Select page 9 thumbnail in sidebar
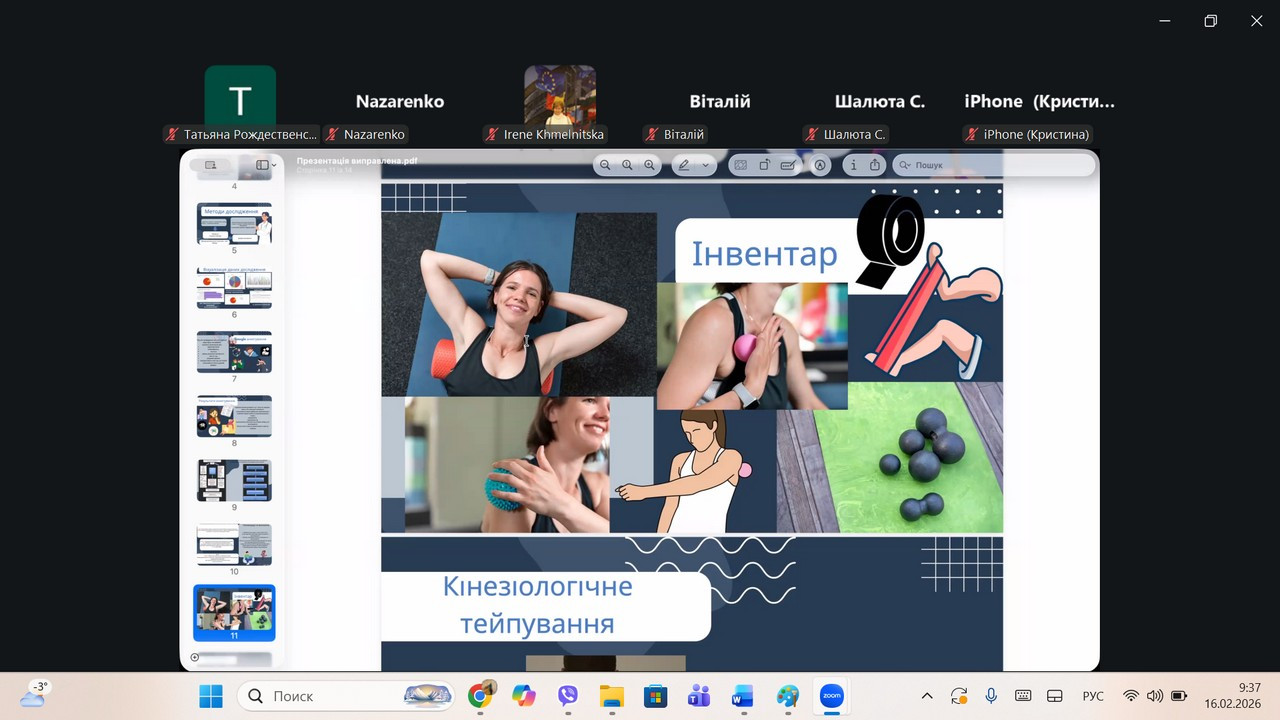Viewport: 1280px width, 720px height. coord(234,480)
